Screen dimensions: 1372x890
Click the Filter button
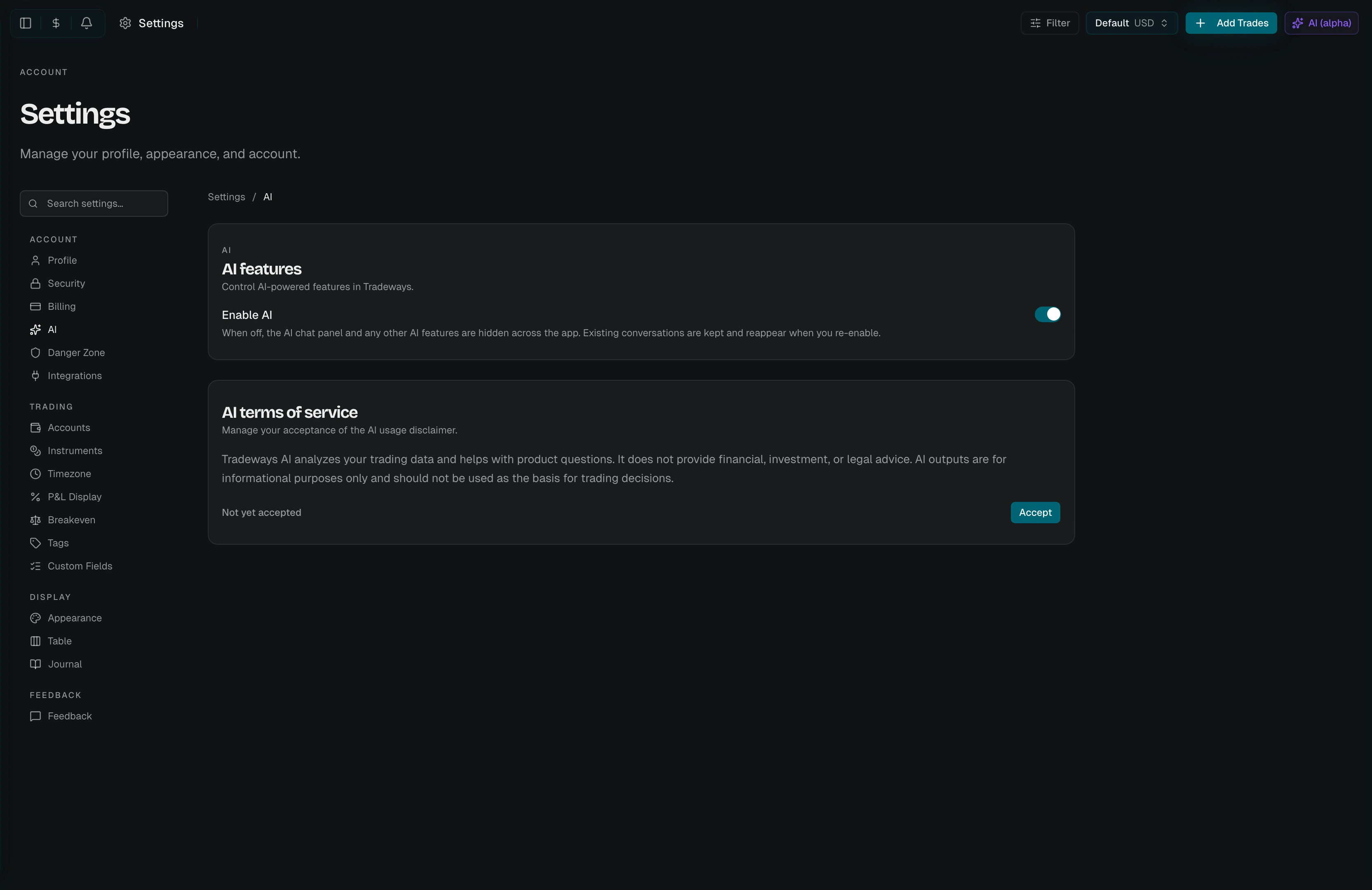1050,23
